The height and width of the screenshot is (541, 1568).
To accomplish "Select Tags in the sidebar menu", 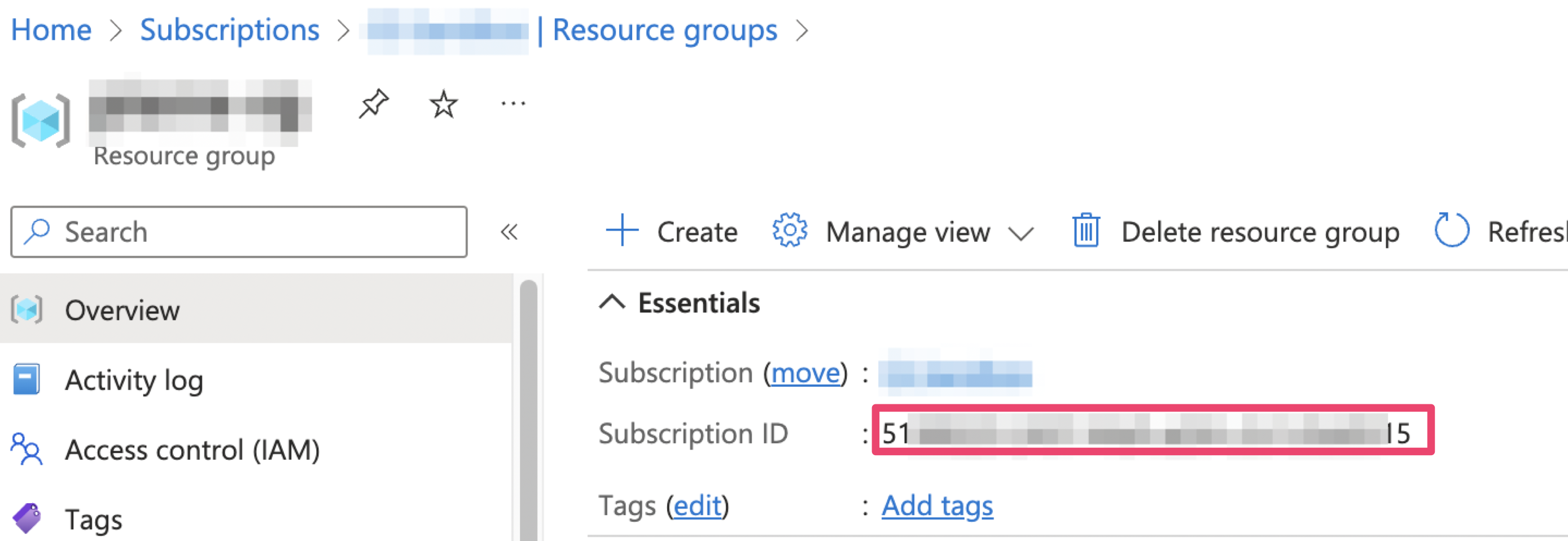I will (93, 519).
